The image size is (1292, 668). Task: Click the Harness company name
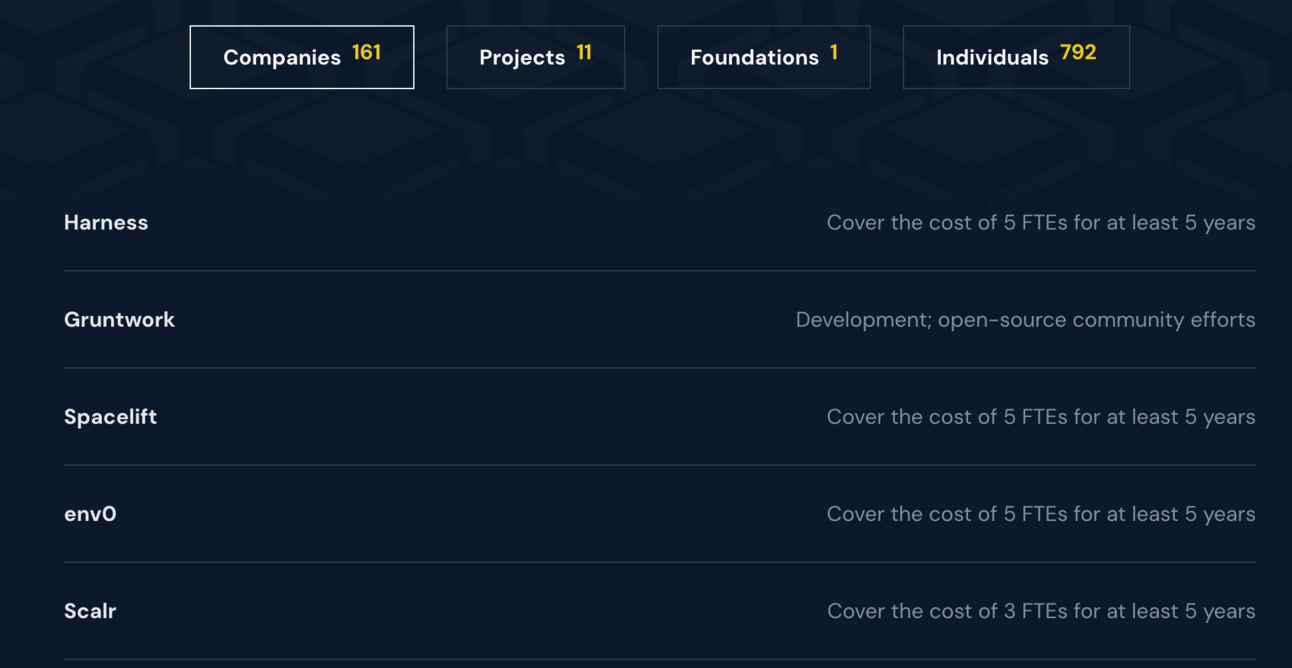click(x=106, y=222)
